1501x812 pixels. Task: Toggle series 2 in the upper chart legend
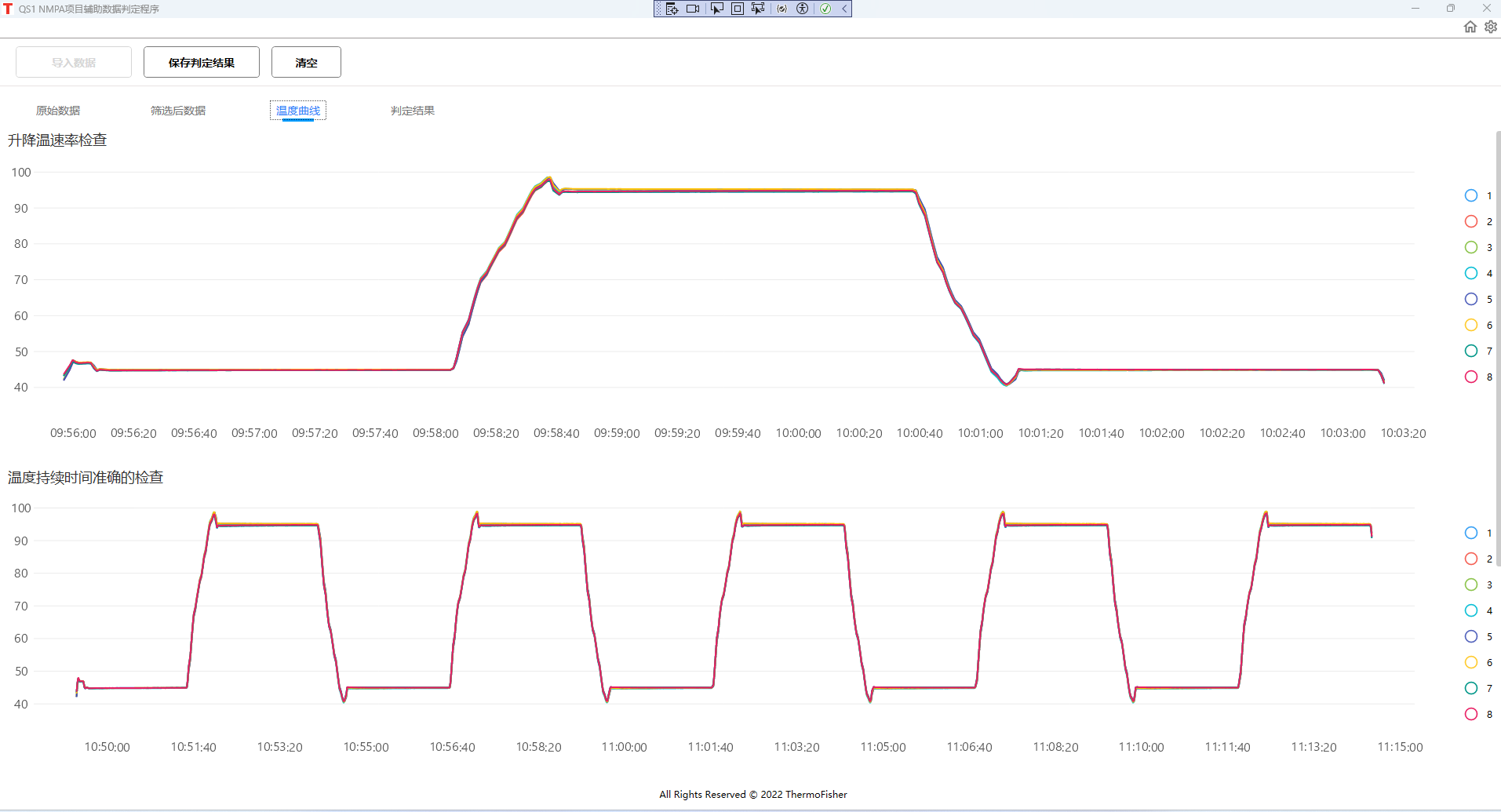1478,221
